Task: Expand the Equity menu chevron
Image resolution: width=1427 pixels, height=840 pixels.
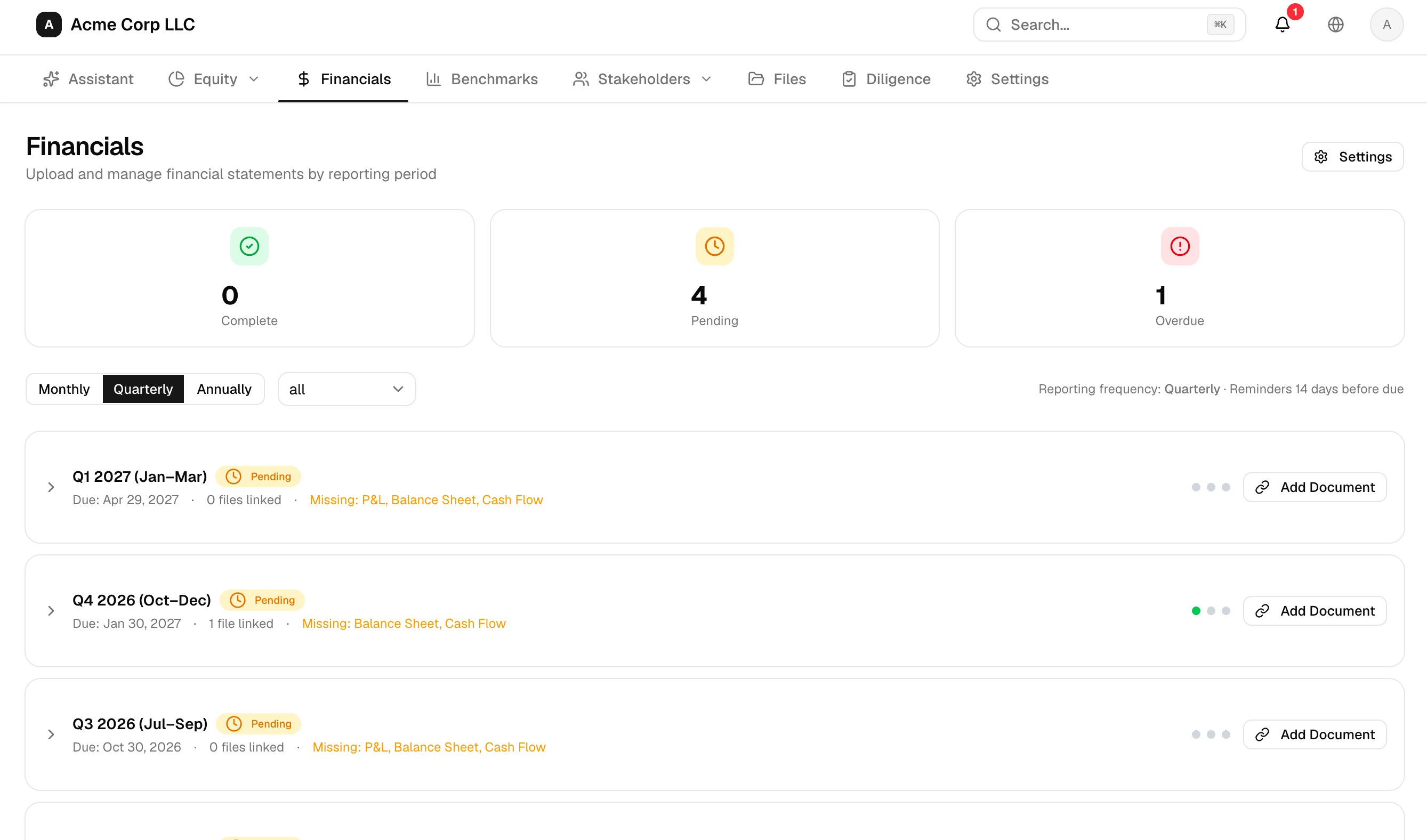Action: [254, 79]
